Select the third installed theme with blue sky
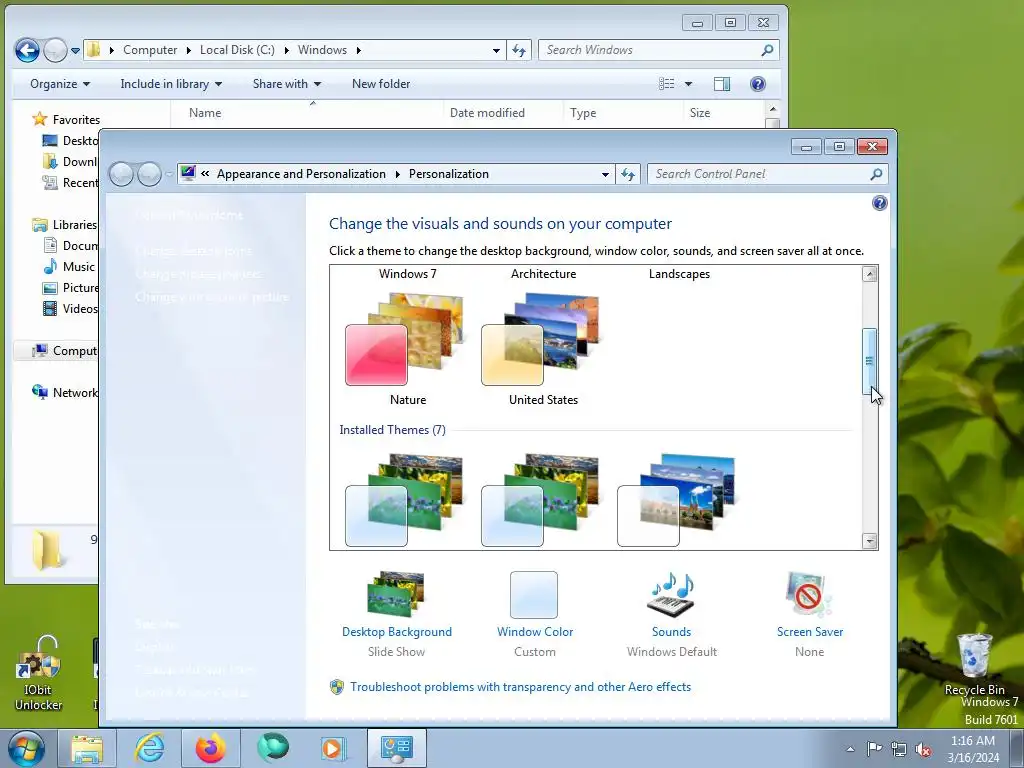 (x=676, y=500)
